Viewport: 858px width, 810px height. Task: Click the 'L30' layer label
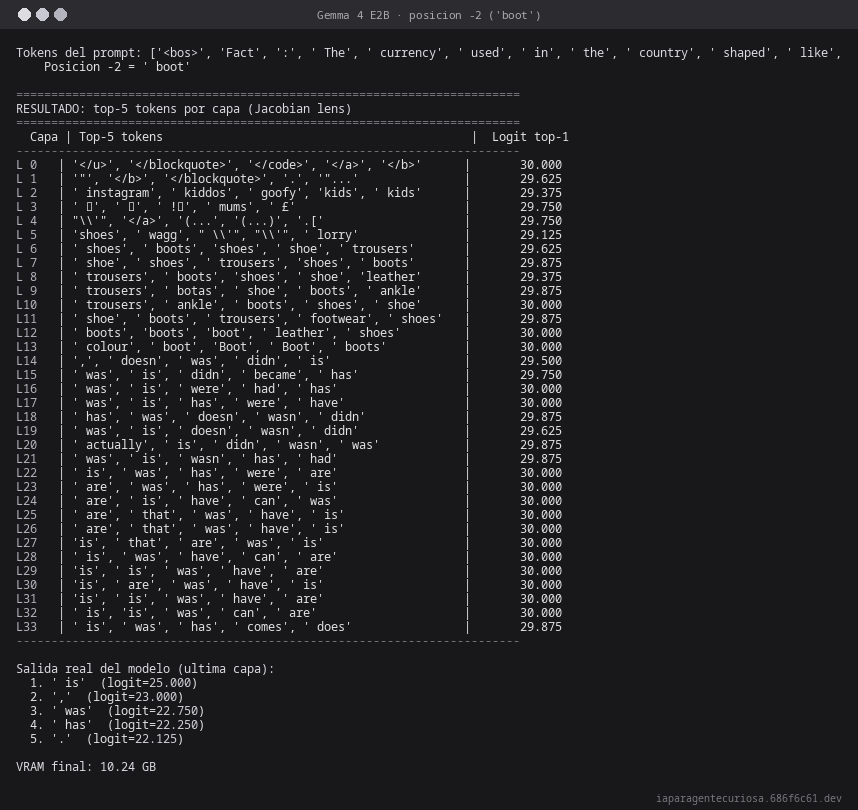point(27,585)
